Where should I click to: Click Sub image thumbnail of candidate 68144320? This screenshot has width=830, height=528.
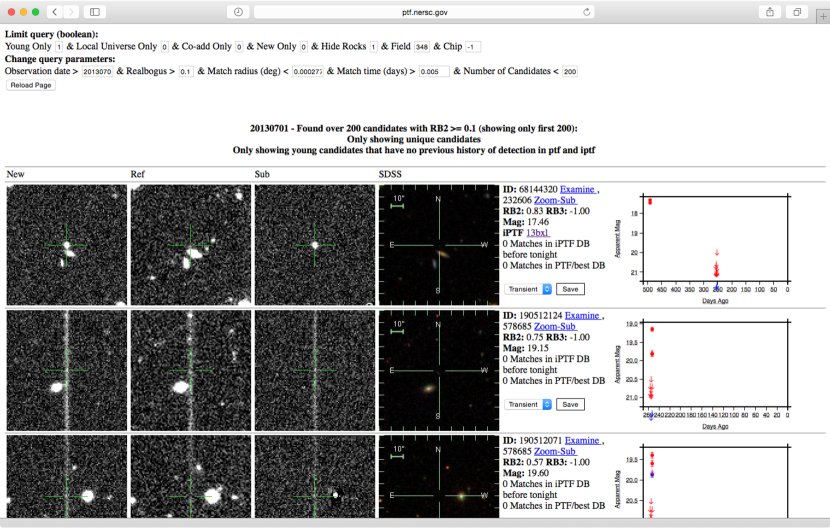coord(314,245)
